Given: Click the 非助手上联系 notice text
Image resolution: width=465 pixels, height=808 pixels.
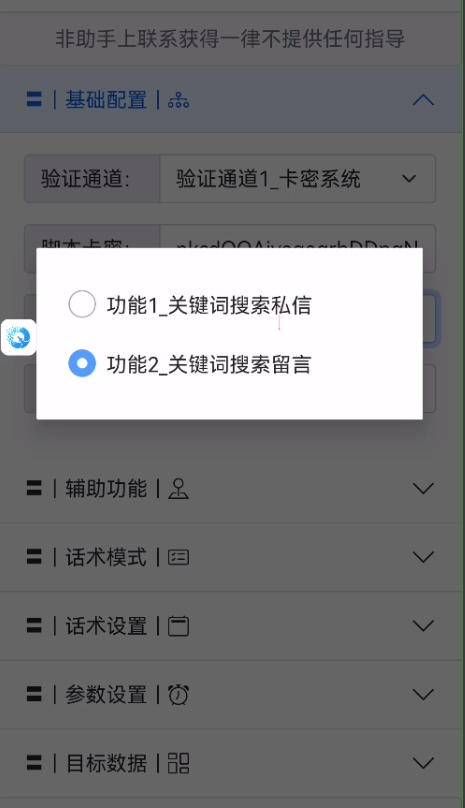Looking at the screenshot, I should pyautogui.click(x=230, y=39).
